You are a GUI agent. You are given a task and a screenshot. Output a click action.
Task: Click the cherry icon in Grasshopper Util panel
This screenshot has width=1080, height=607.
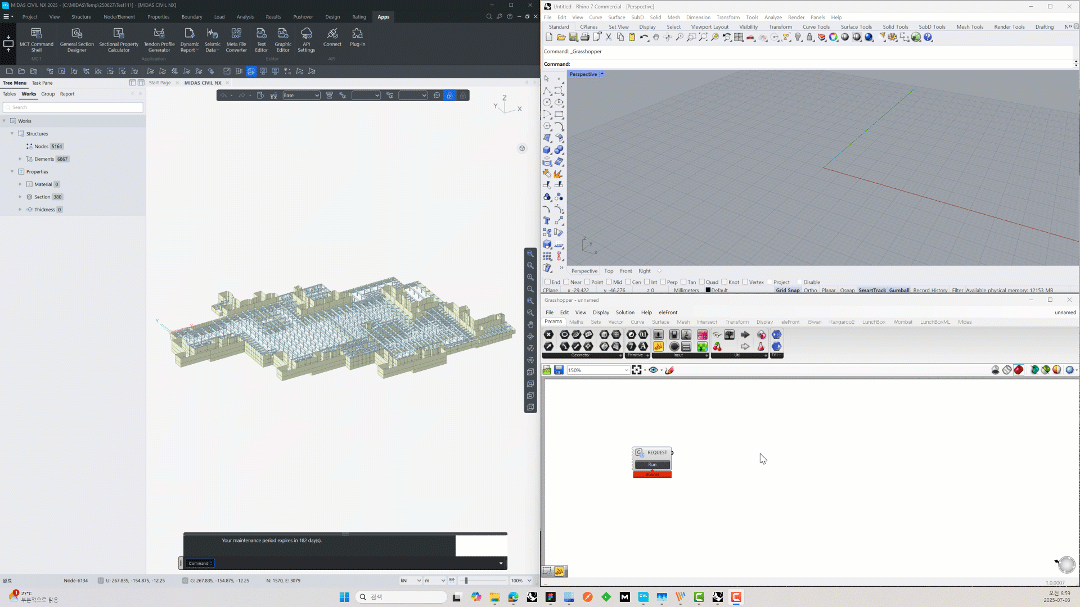[717, 347]
